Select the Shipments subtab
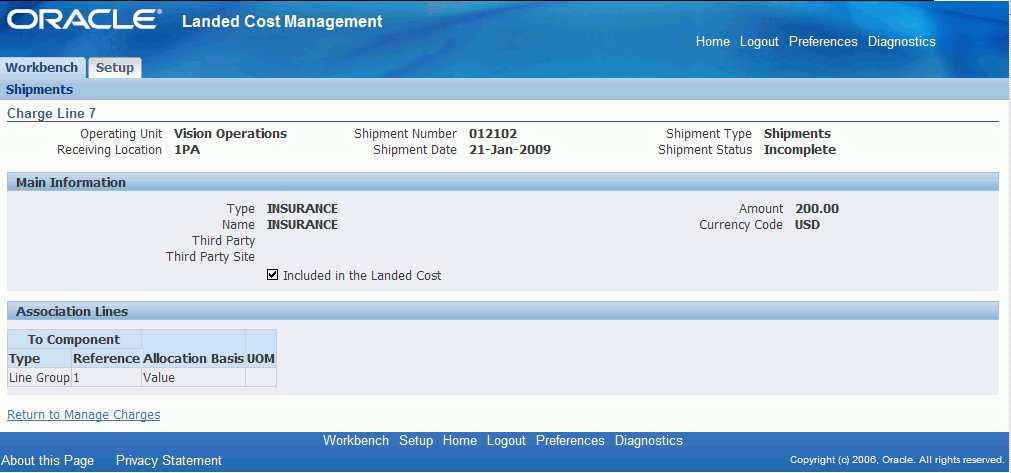Screen dimensions: 1011x473 (39, 90)
